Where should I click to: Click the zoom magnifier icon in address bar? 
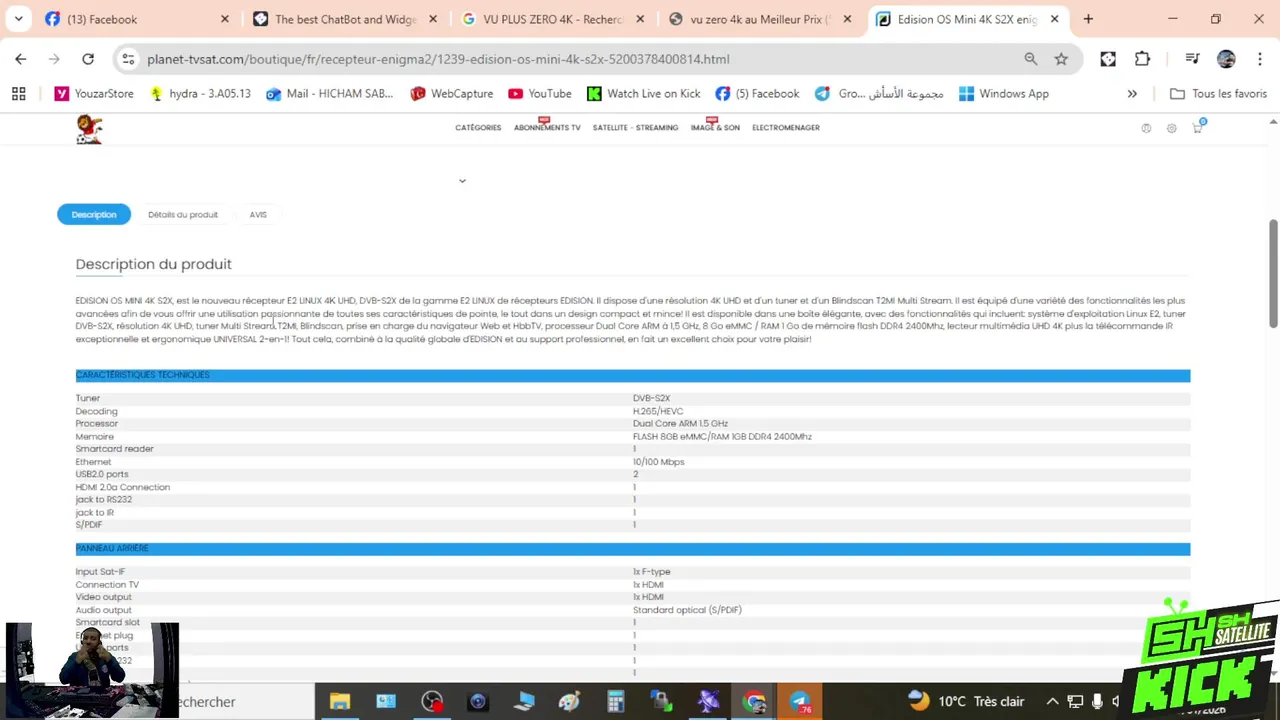(1030, 59)
